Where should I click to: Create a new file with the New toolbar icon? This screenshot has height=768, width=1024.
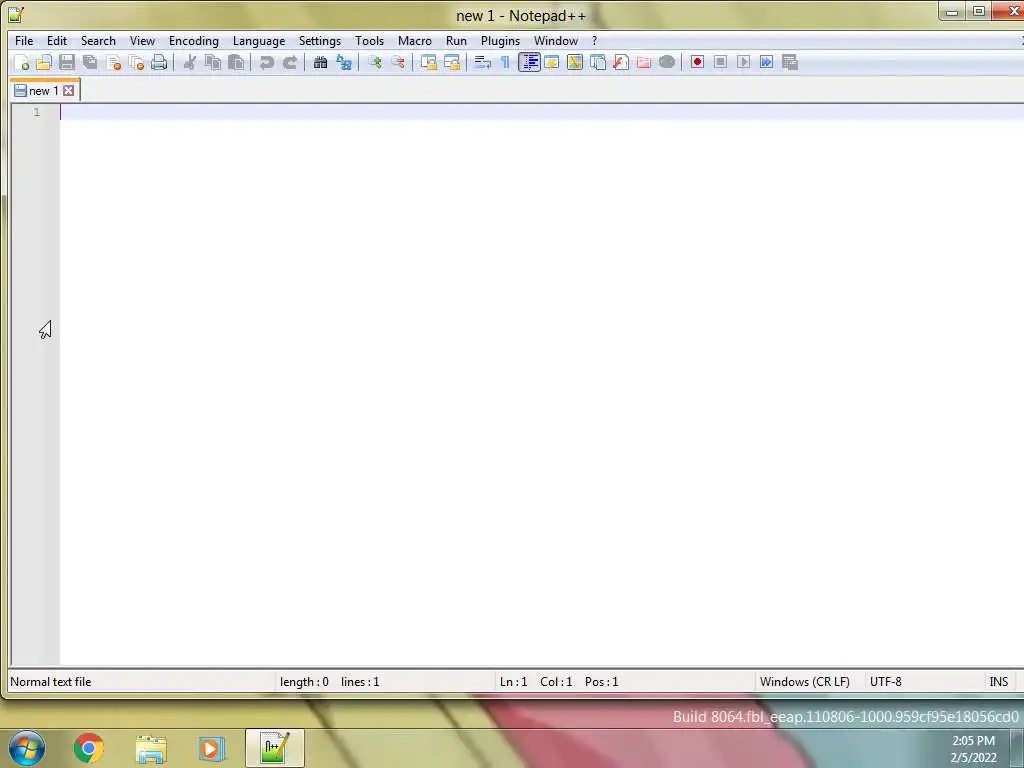[22, 63]
